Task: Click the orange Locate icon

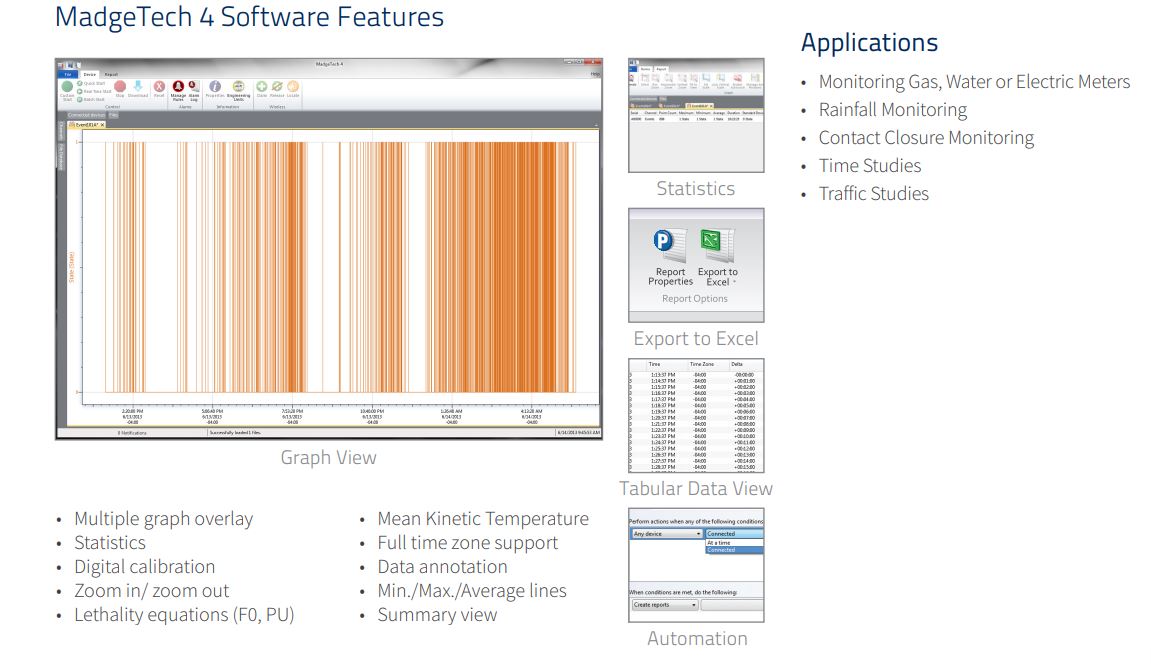Action: [x=293, y=87]
